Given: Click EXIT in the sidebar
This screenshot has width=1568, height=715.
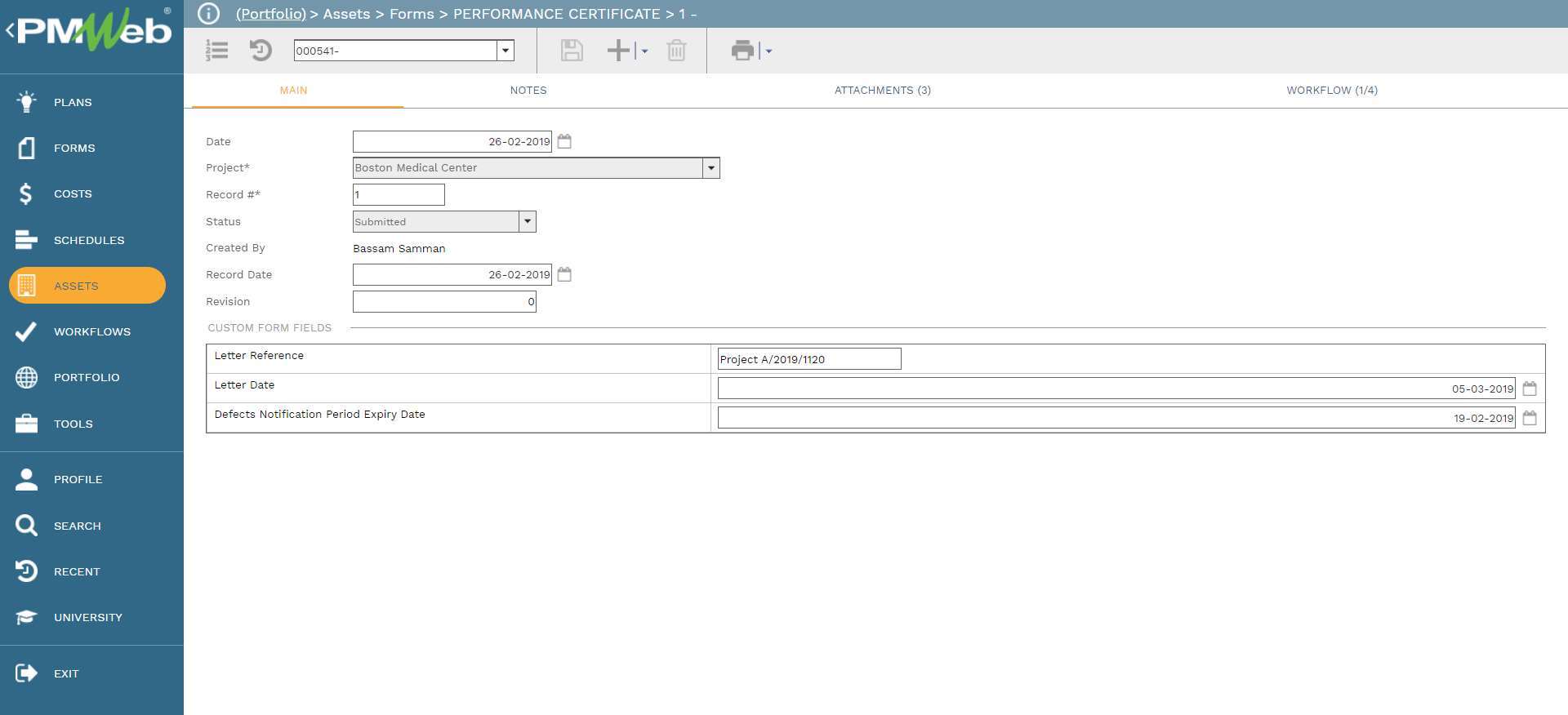Looking at the screenshot, I should coord(66,674).
